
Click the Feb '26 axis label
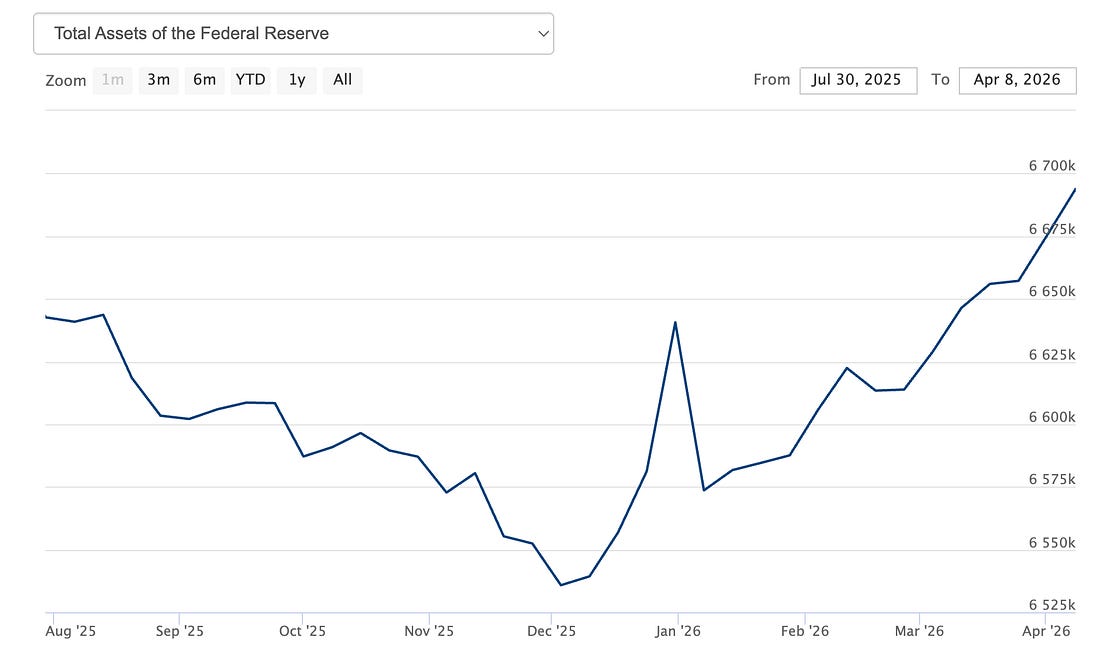805,631
